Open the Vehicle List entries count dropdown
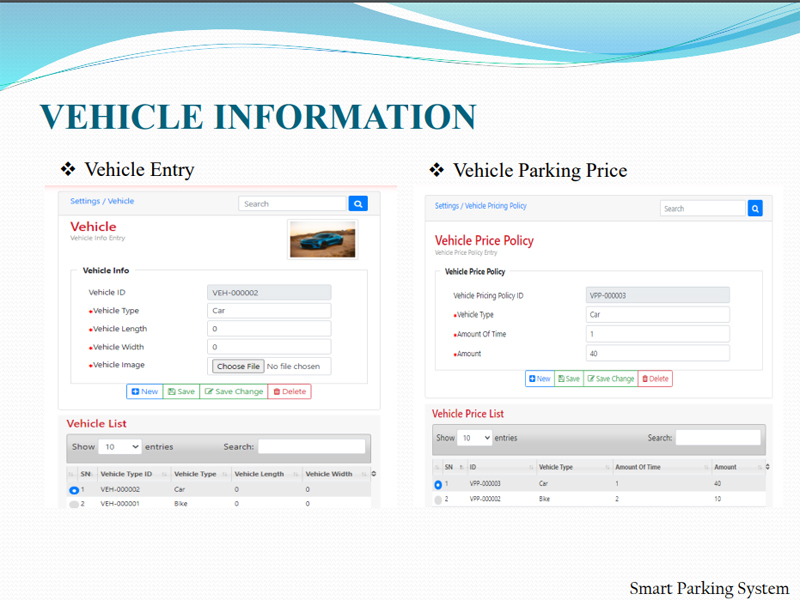The height and width of the screenshot is (600, 800). point(120,447)
